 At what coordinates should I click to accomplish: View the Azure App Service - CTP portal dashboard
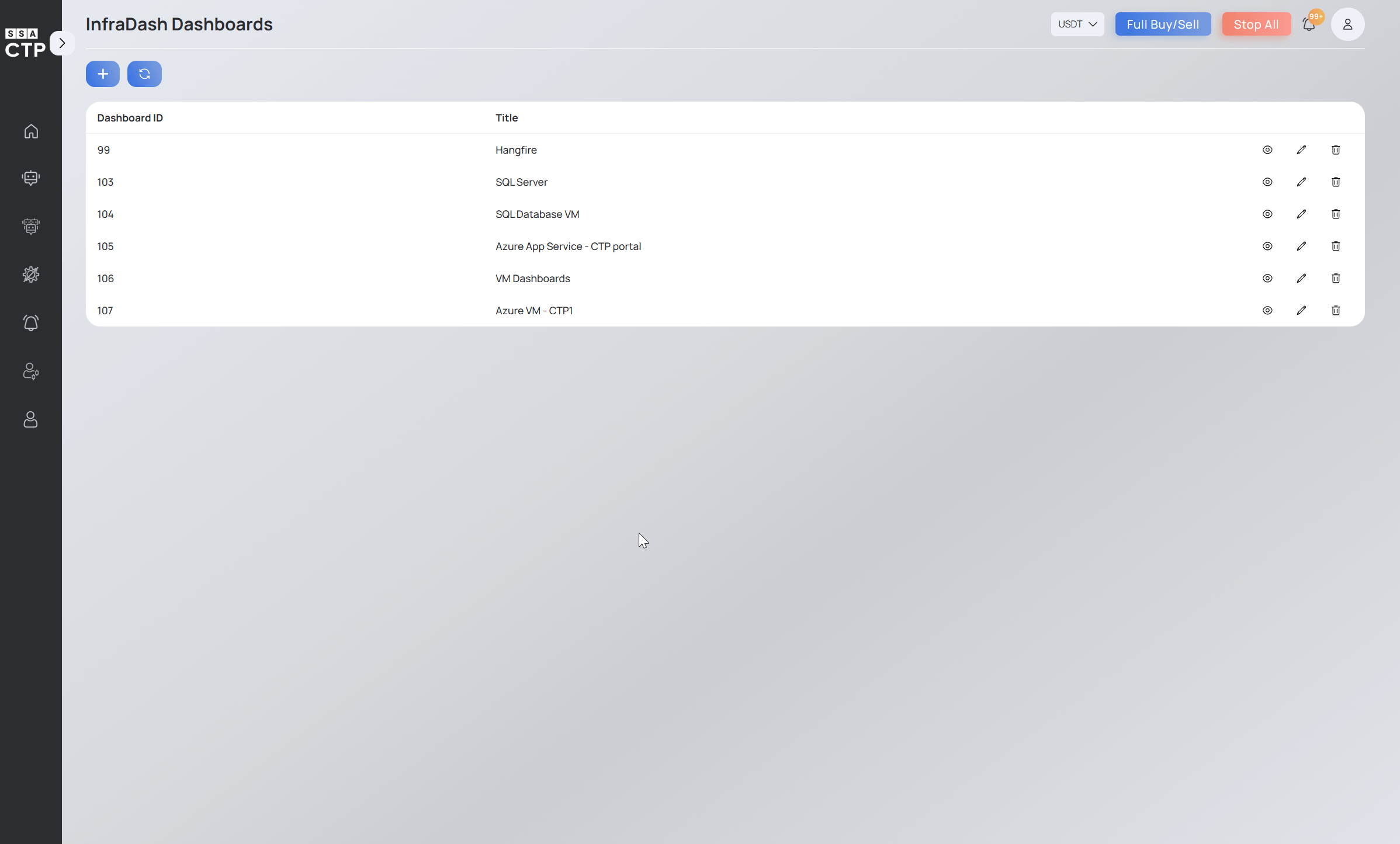(x=1267, y=246)
